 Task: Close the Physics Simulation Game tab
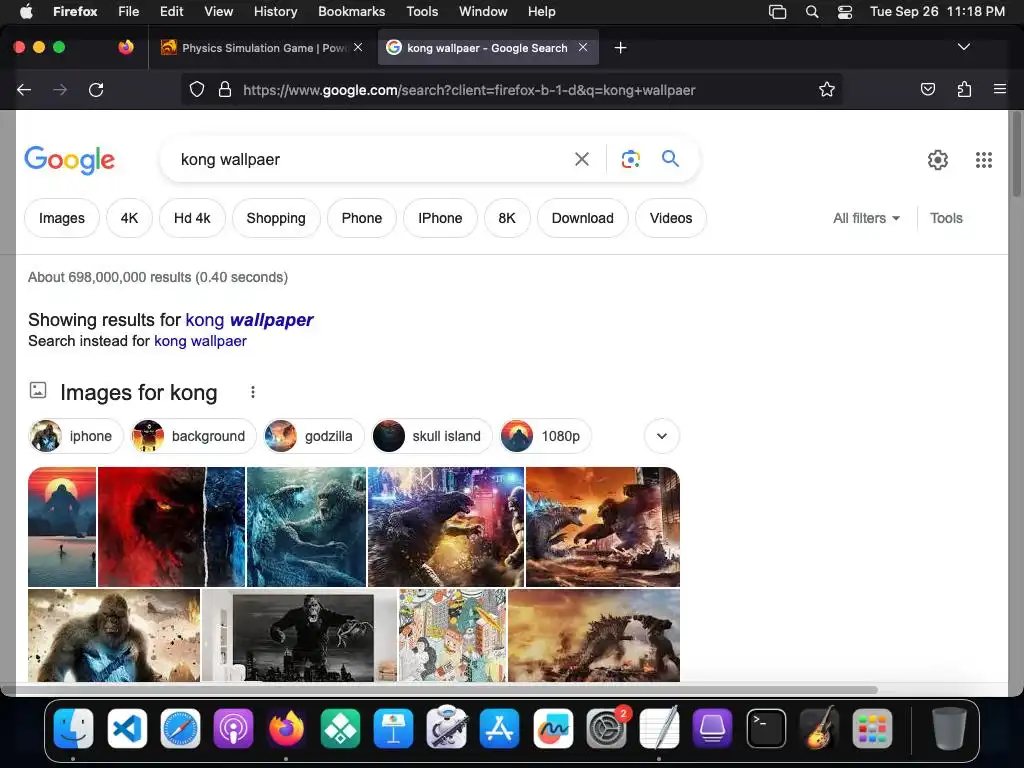coord(358,47)
